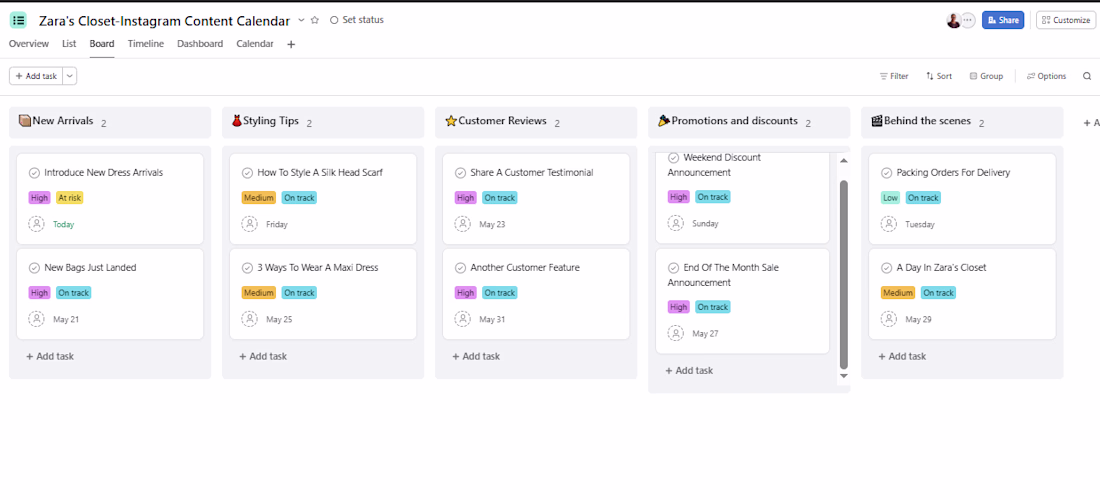Click the At risk yellow tag
The height and width of the screenshot is (500, 1100).
69,198
